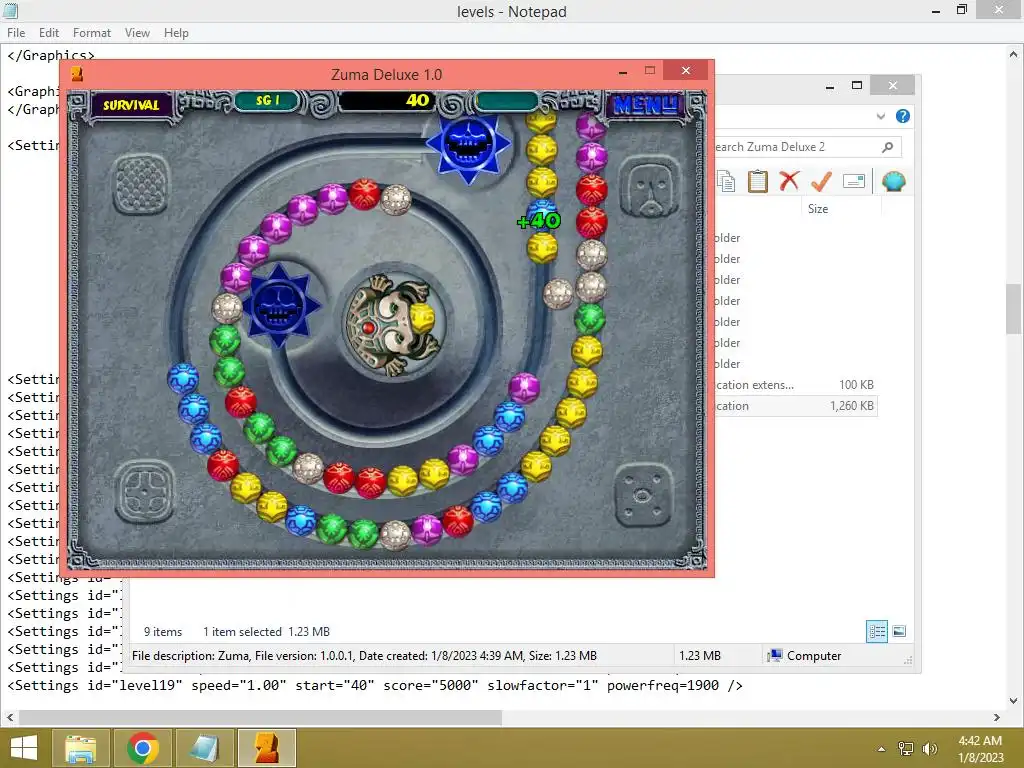Click the Paste clipboard icon in Explorer
This screenshot has width=1024, height=768.
point(758,181)
